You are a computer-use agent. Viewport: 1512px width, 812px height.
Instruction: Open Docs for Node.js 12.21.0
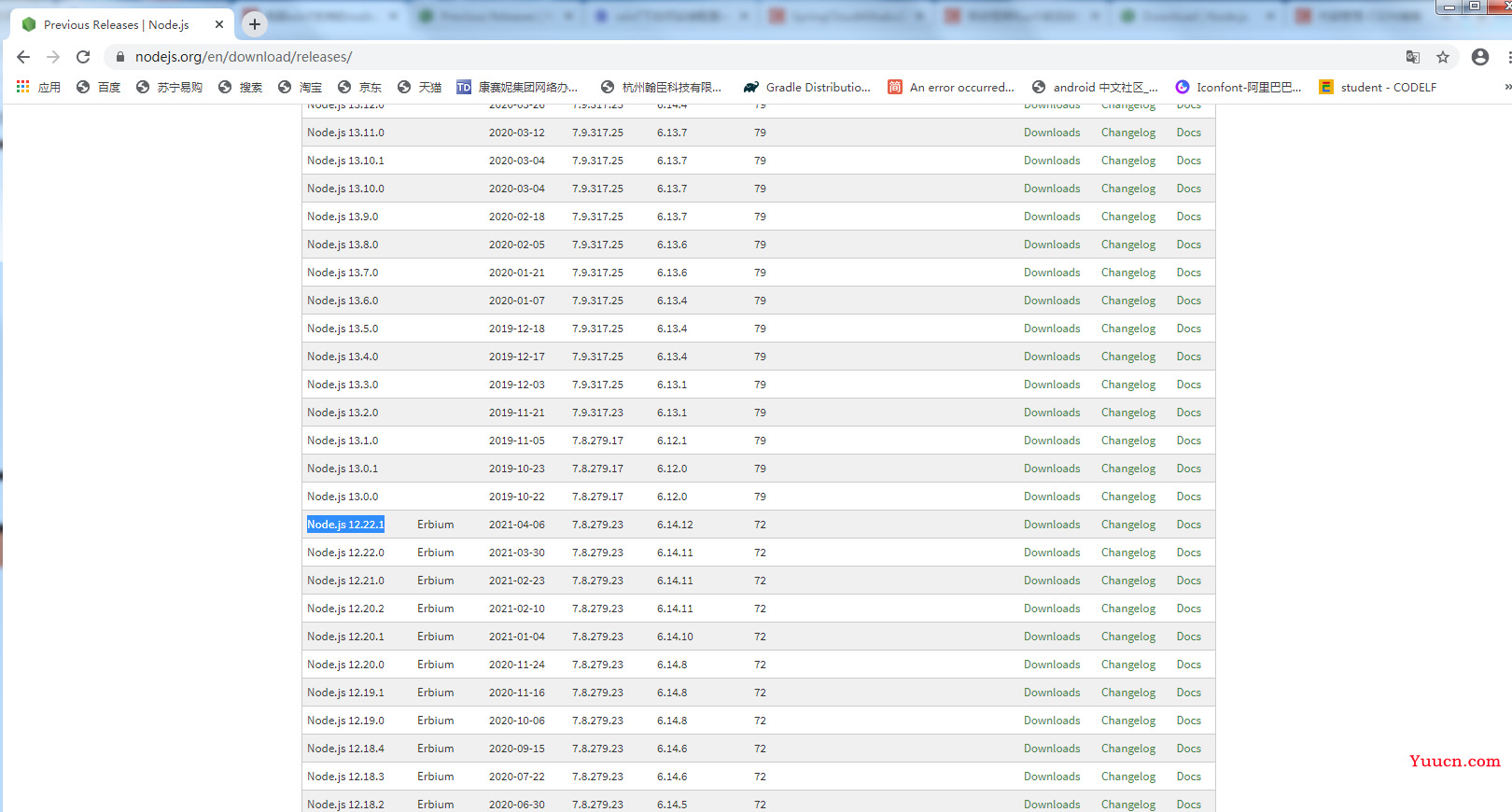pos(1189,581)
